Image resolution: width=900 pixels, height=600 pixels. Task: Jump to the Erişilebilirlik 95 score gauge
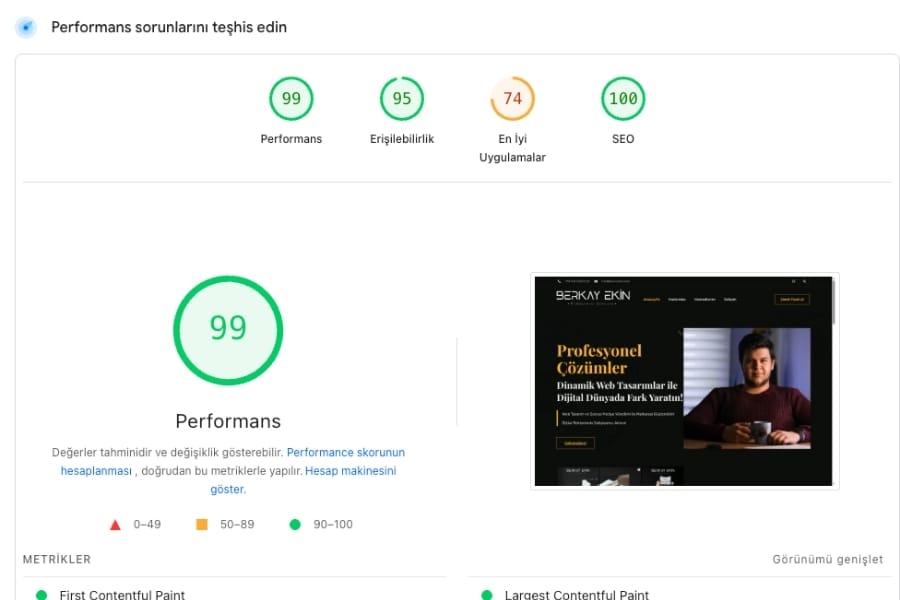click(402, 99)
